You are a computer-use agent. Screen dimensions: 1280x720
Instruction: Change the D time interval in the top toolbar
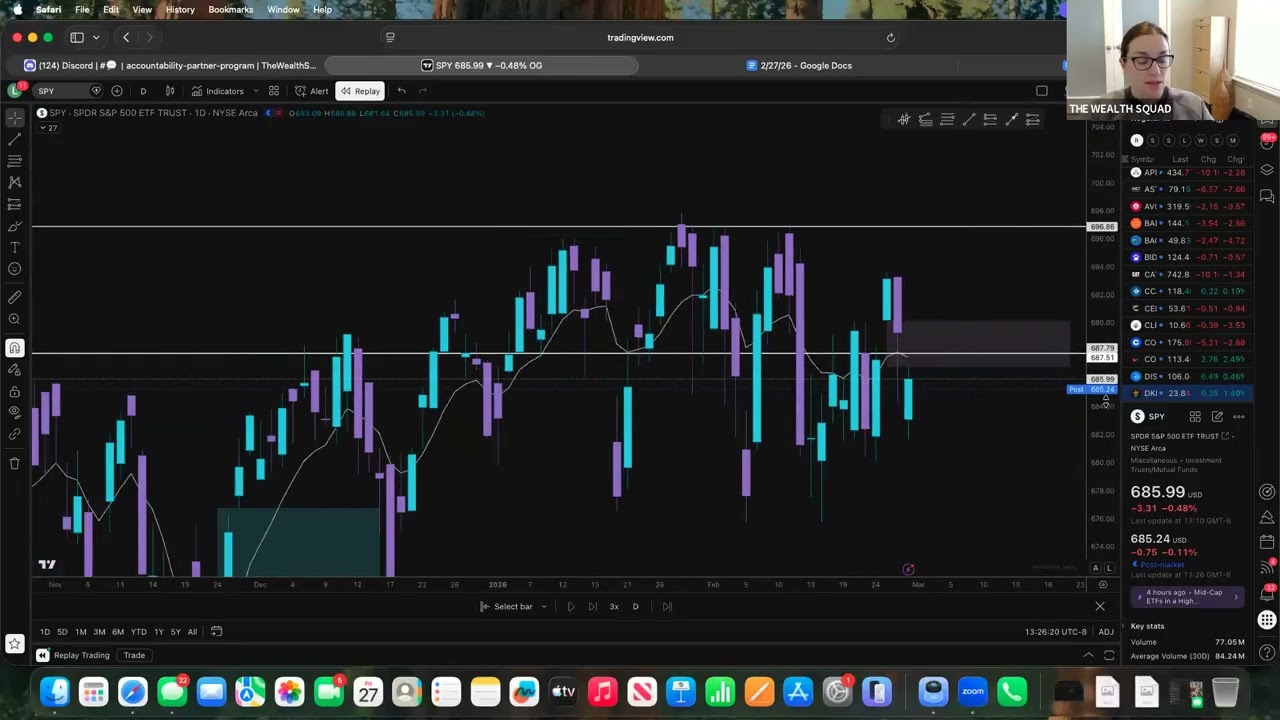click(143, 91)
